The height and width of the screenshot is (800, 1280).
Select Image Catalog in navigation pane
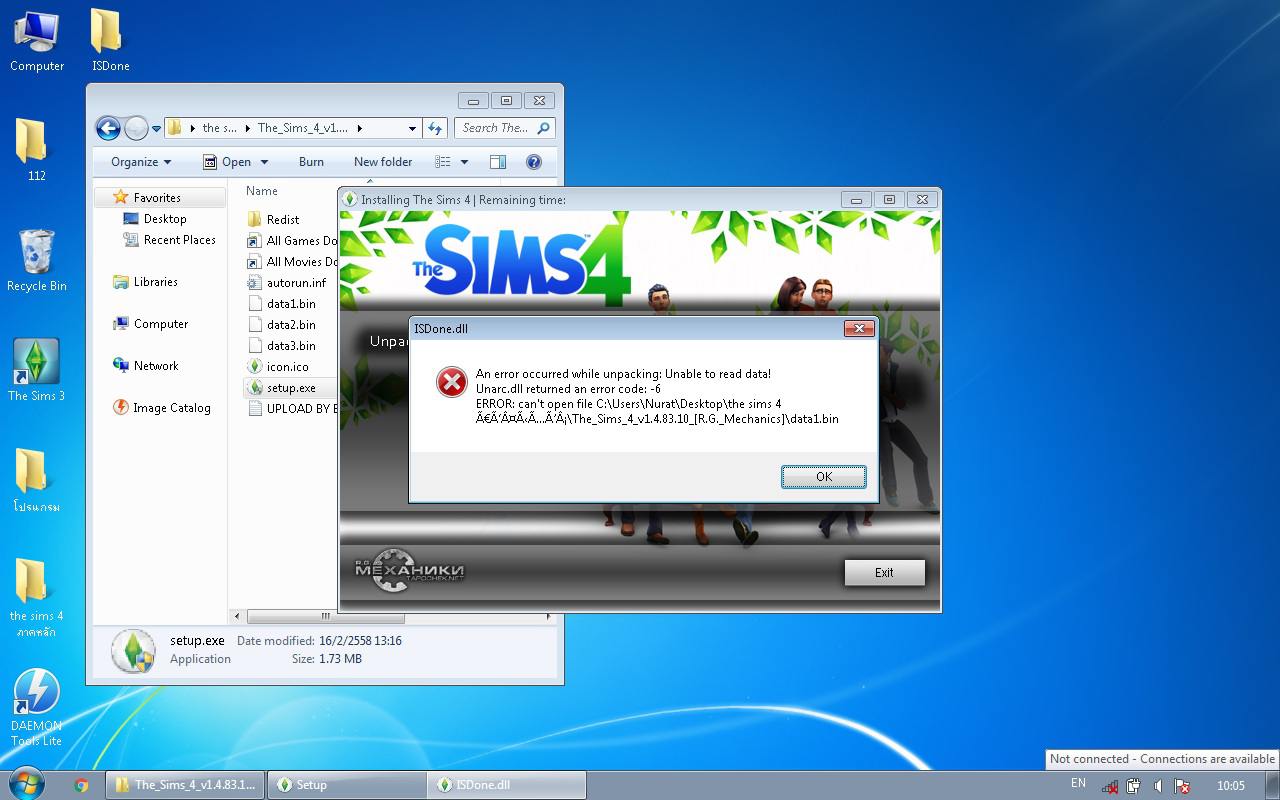[162, 408]
